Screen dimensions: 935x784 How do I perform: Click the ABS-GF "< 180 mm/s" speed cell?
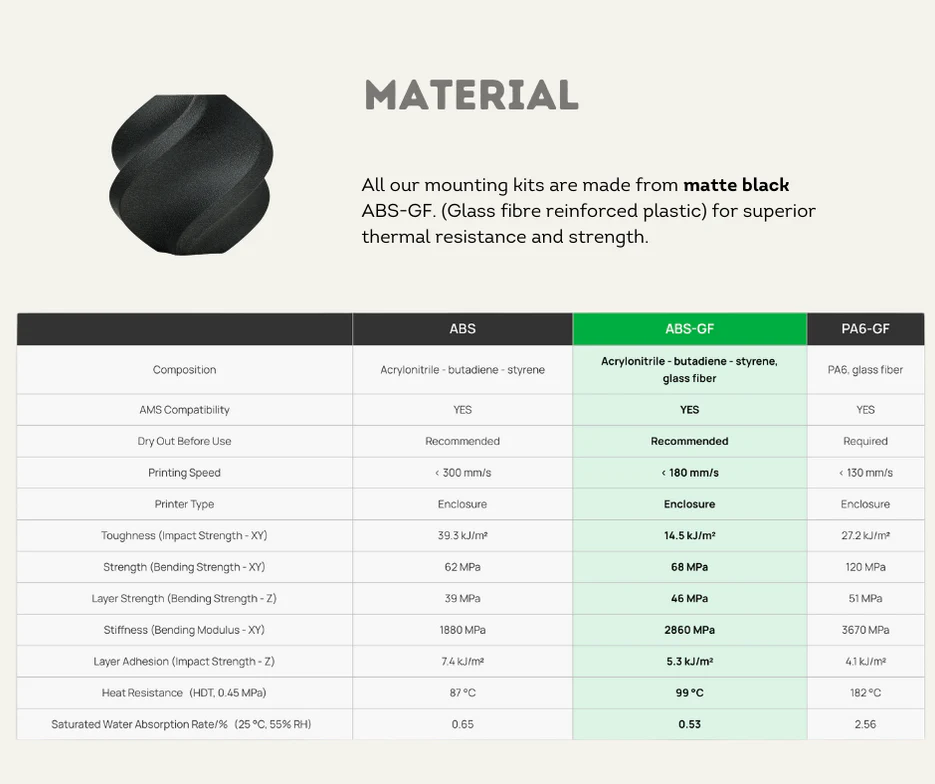(689, 473)
